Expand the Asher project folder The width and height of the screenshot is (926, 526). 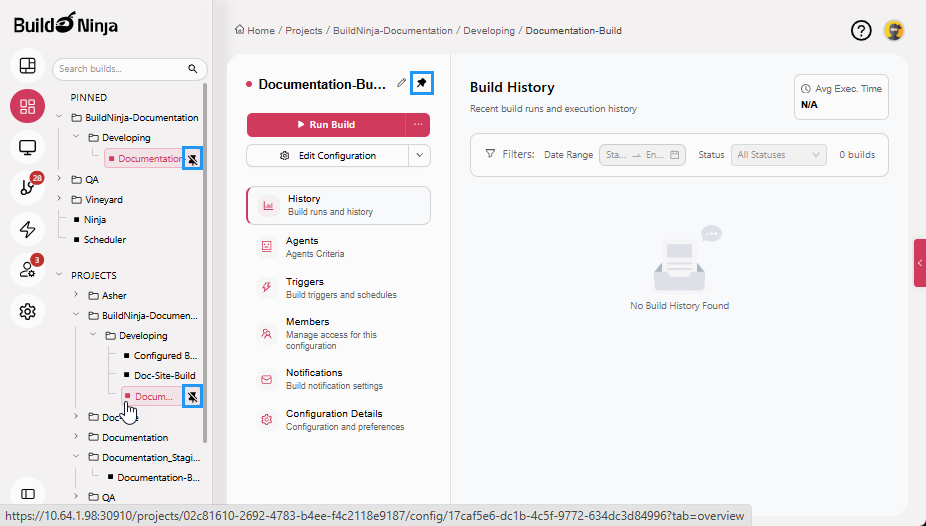tap(76, 295)
